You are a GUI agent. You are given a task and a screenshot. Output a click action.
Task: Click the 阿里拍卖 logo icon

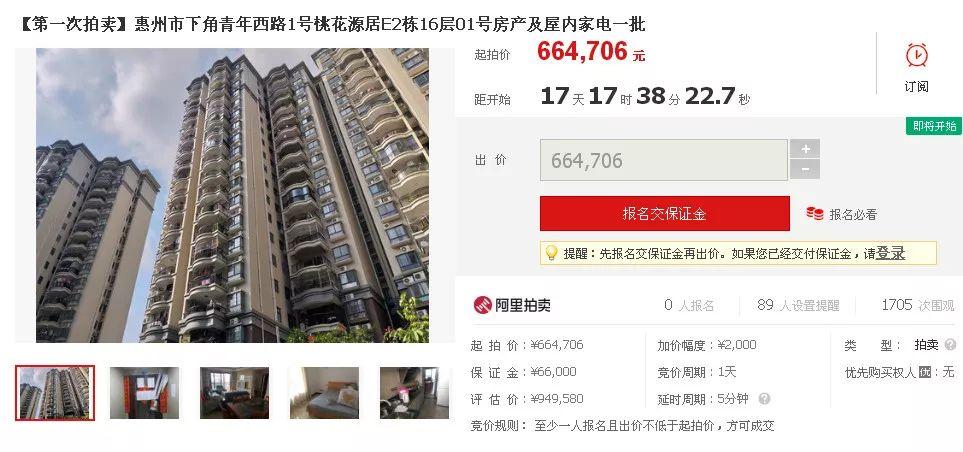coord(483,305)
